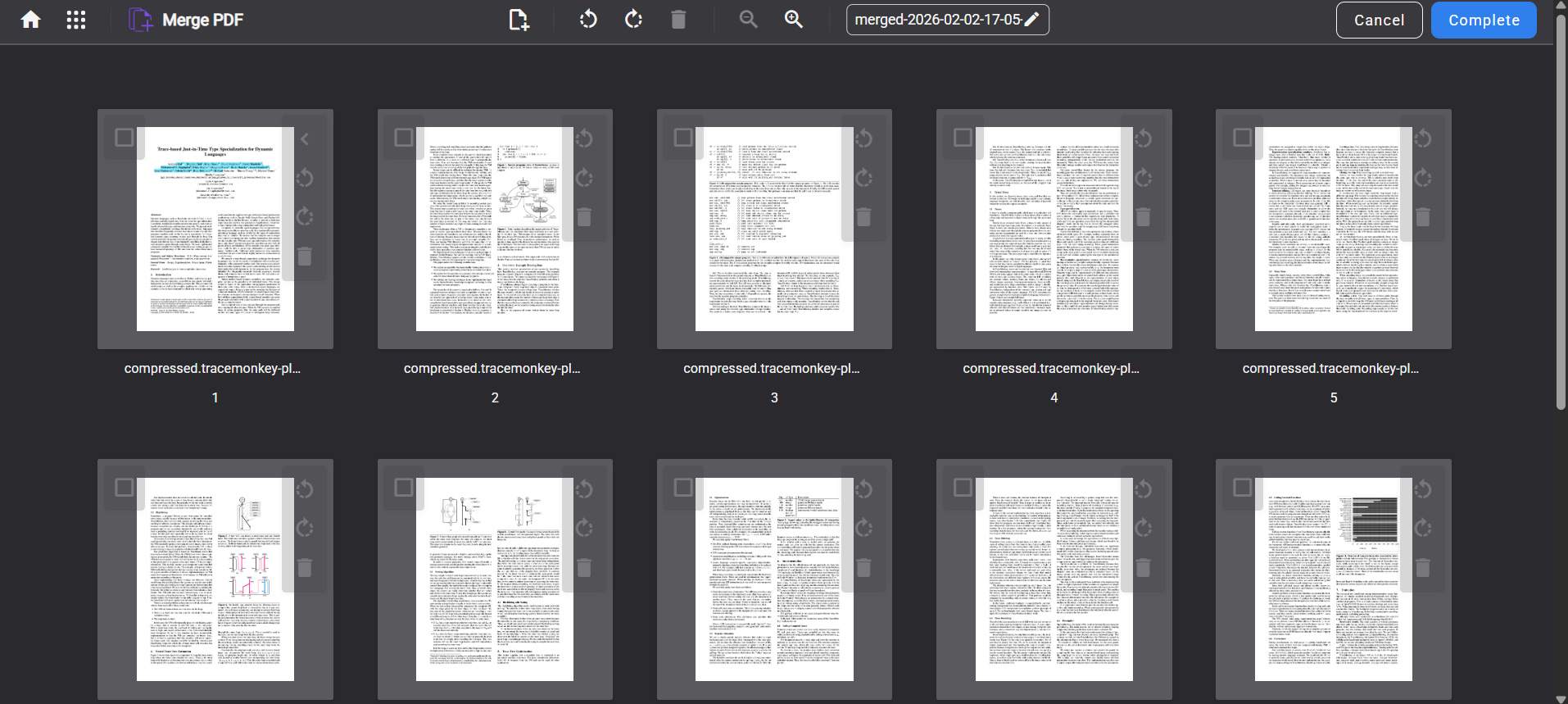Tick the checkbox on page 7

click(404, 488)
